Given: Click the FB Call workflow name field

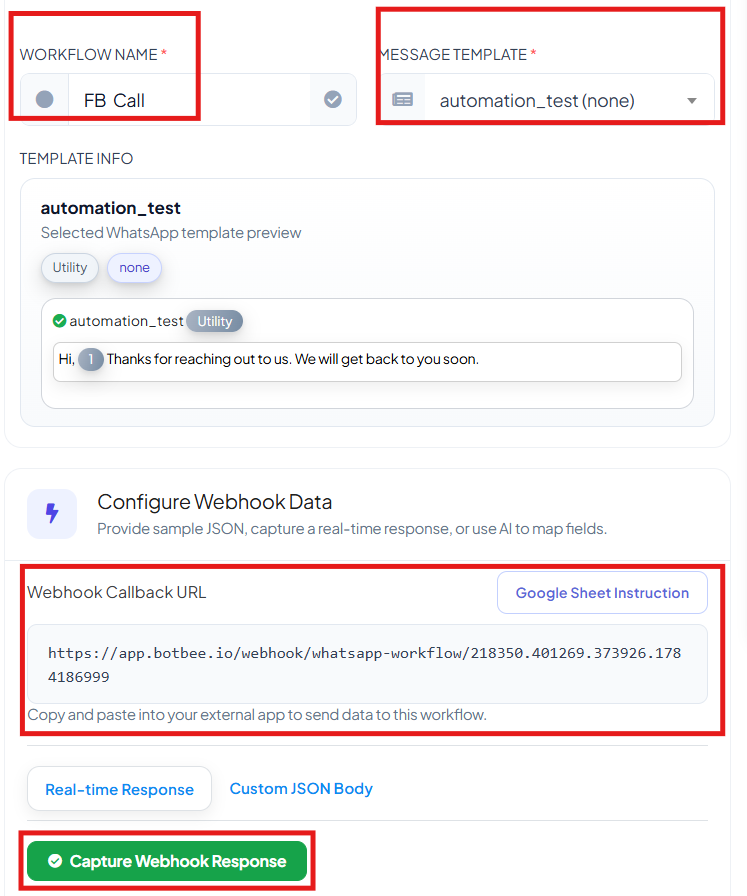Looking at the screenshot, I should click(189, 99).
